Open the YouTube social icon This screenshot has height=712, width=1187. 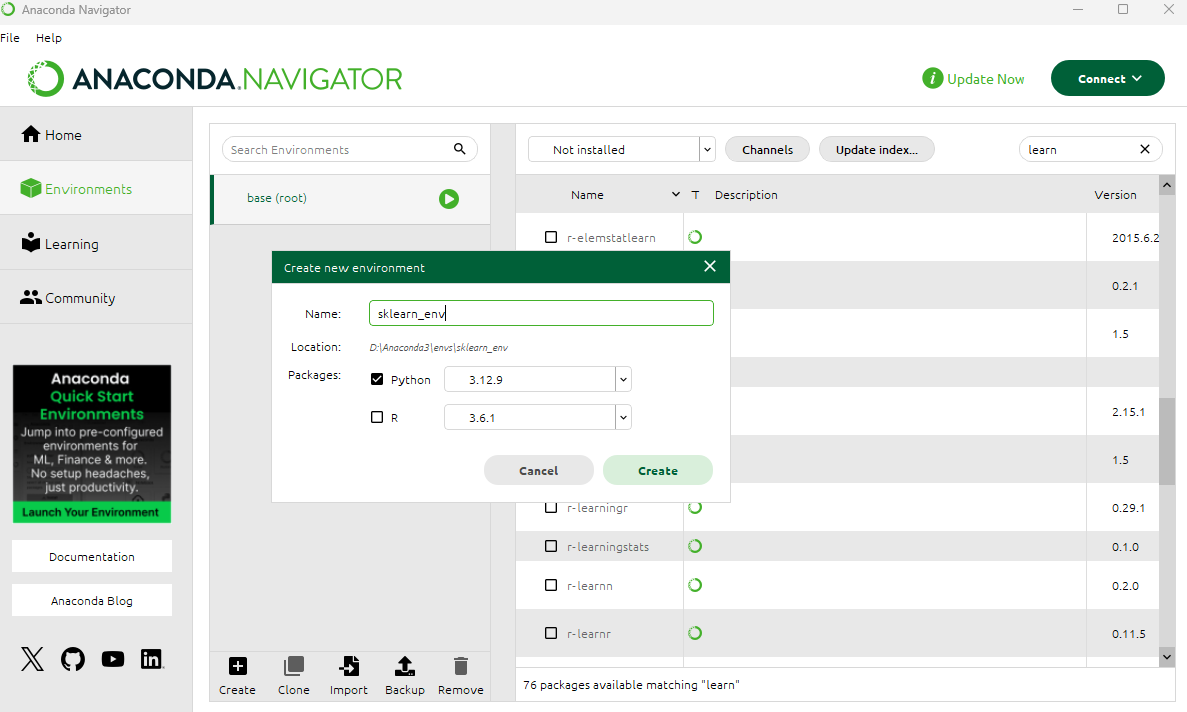pos(113,659)
